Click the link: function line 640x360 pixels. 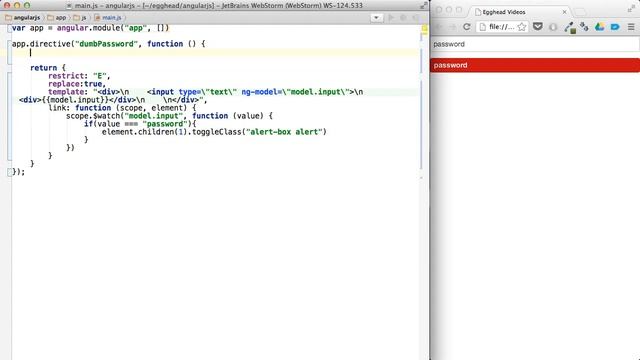click(122, 108)
